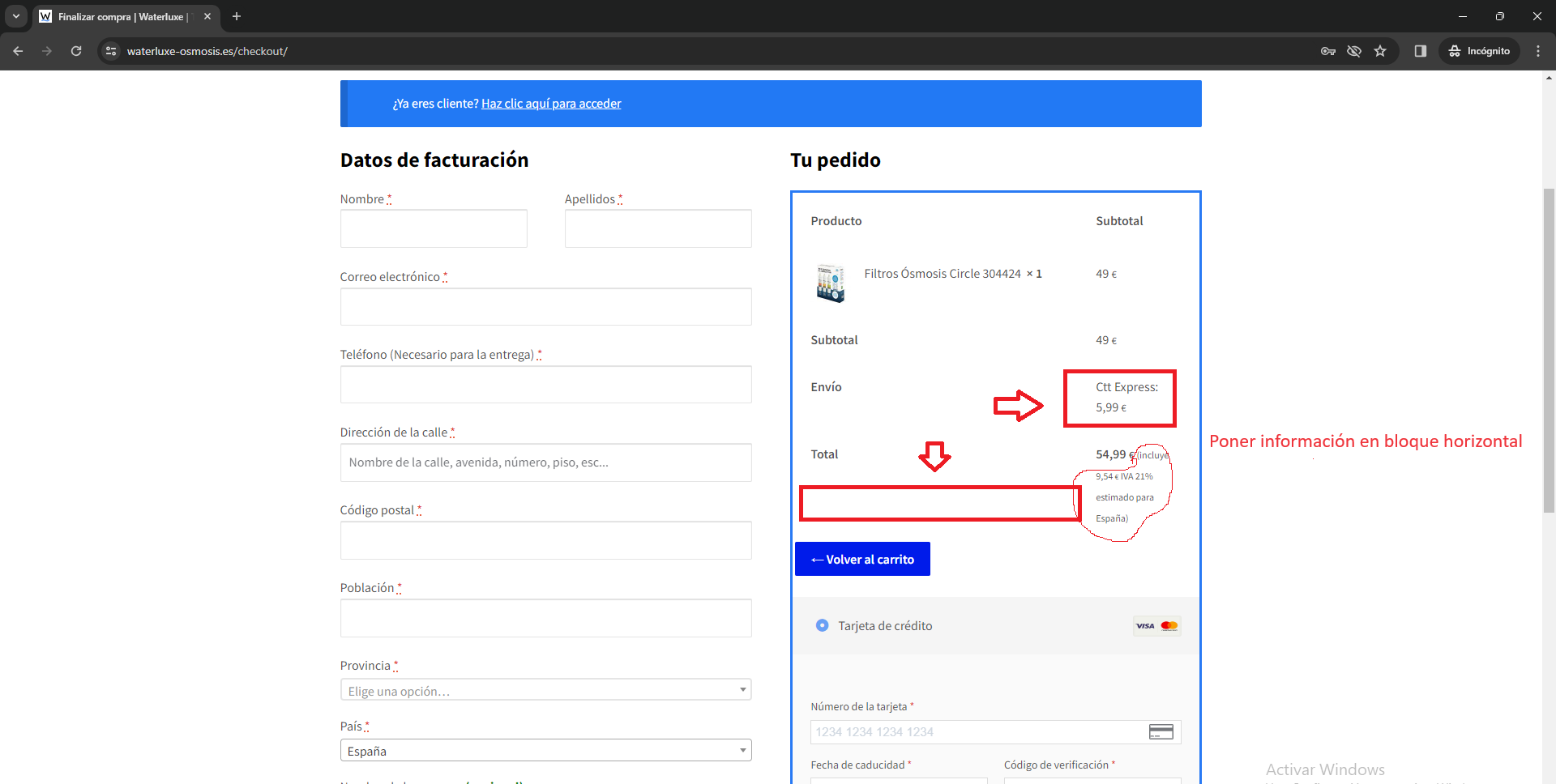The height and width of the screenshot is (784, 1556).
Task: Select the Finalizar compra | Waterluxe tab
Action: 126,16
